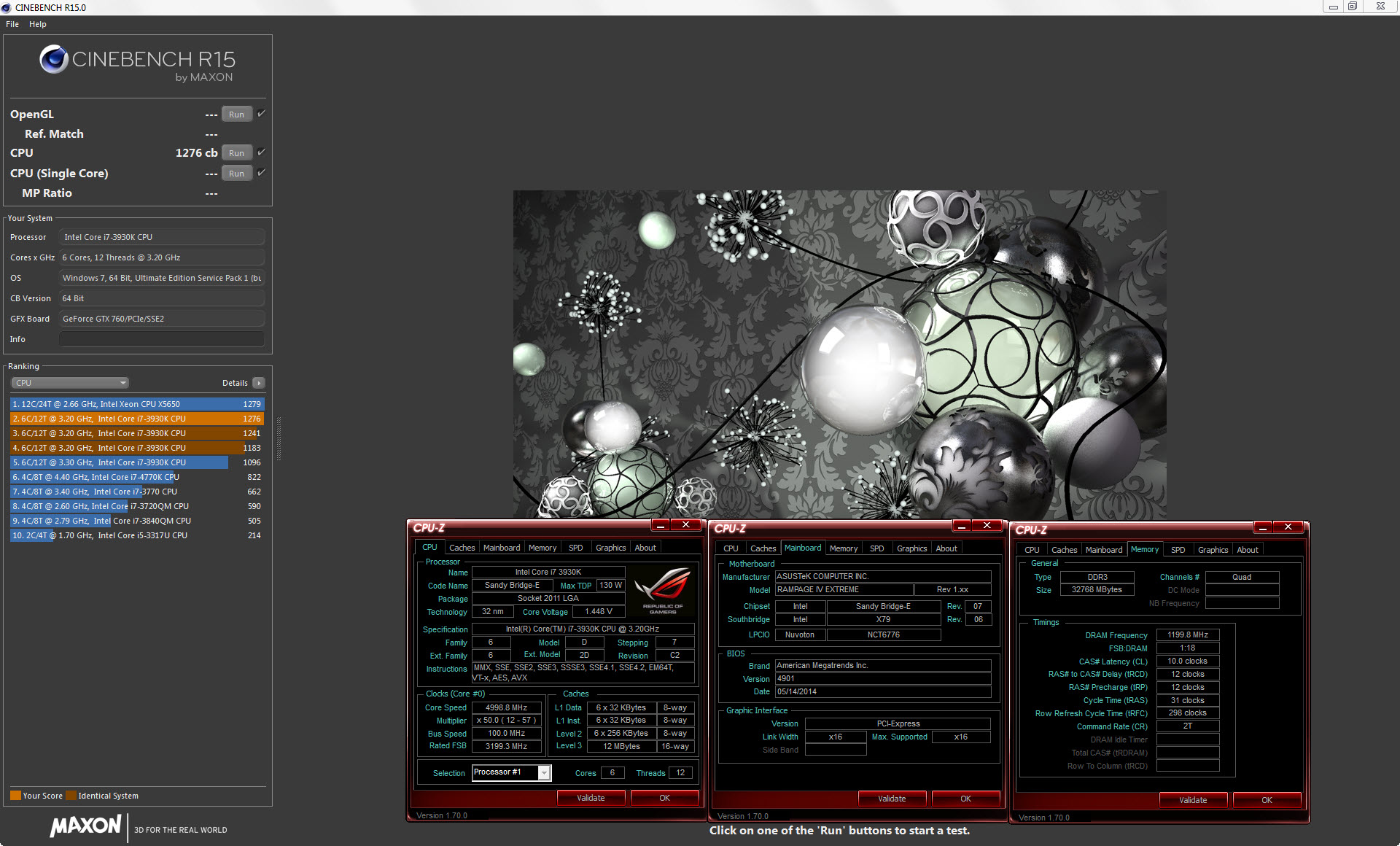Screen dimensions: 1400x846
Task: Click the Your Score orange legend swatch
Action: [15, 796]
